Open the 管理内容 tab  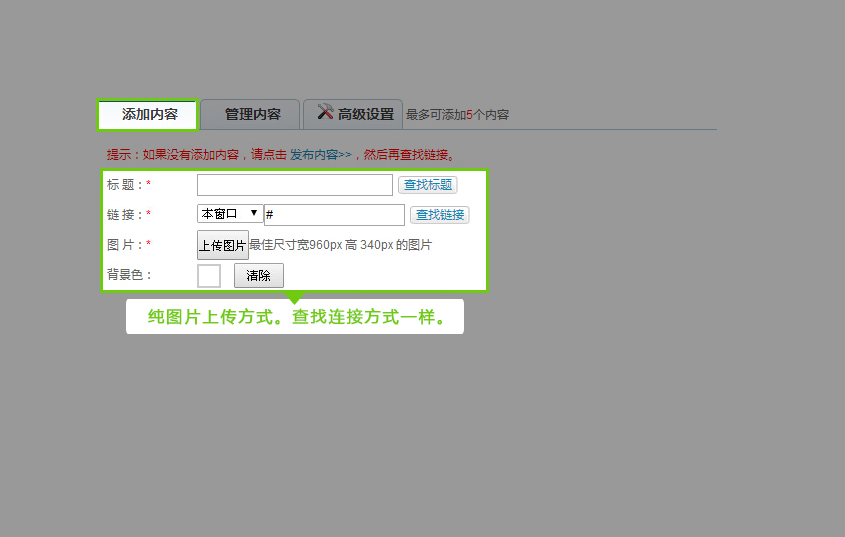point(250,114)
